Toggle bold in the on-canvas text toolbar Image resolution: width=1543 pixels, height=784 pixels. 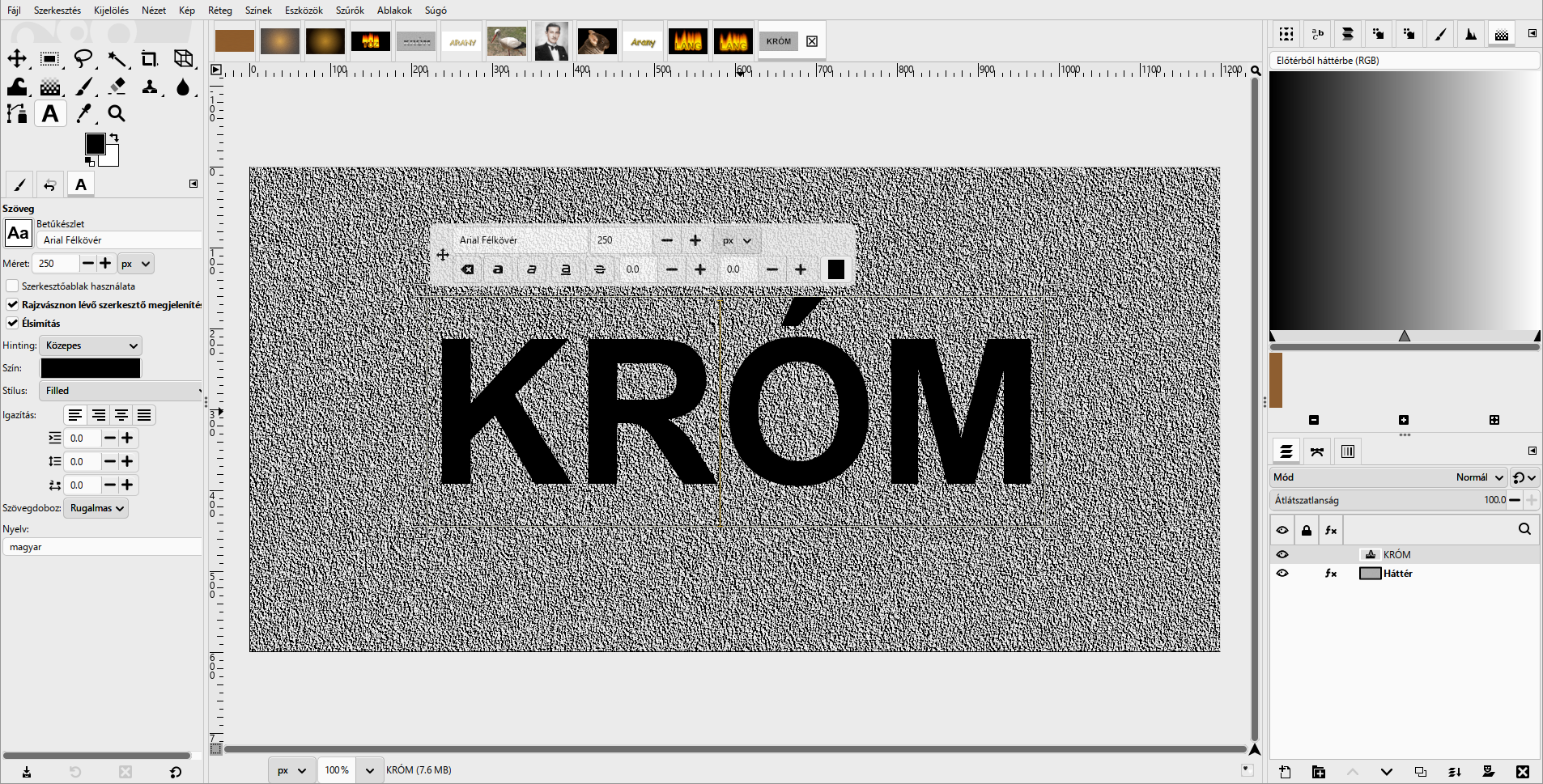click(499, 269)
